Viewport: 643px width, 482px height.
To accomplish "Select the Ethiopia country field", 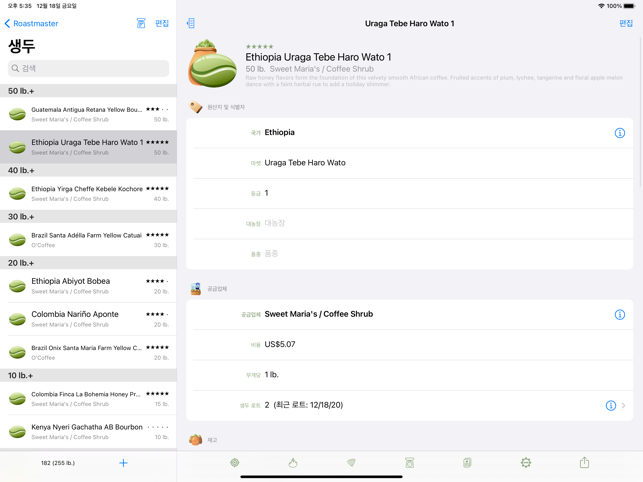I will click(x=409, y=133).
